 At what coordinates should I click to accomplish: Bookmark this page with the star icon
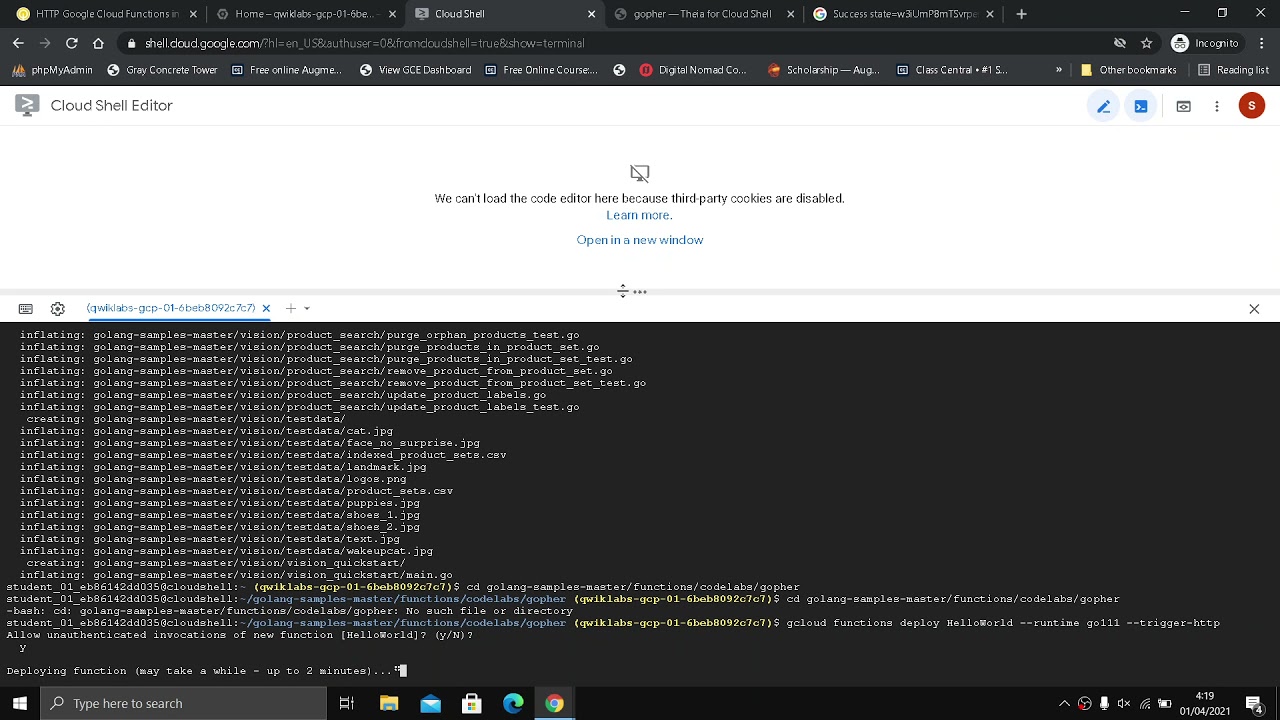1147,43
